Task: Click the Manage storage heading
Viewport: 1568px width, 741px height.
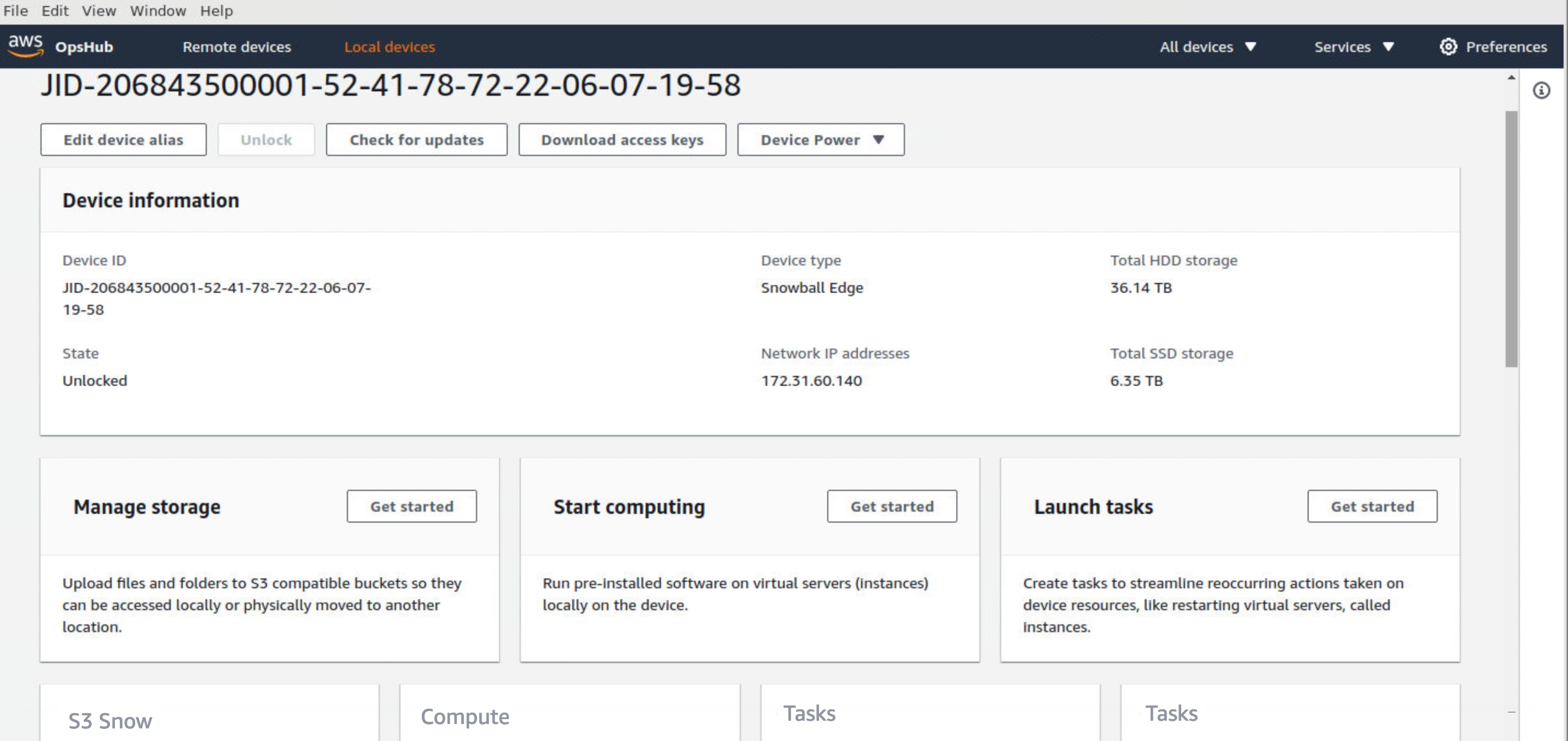Action: (x=147, y=507)
